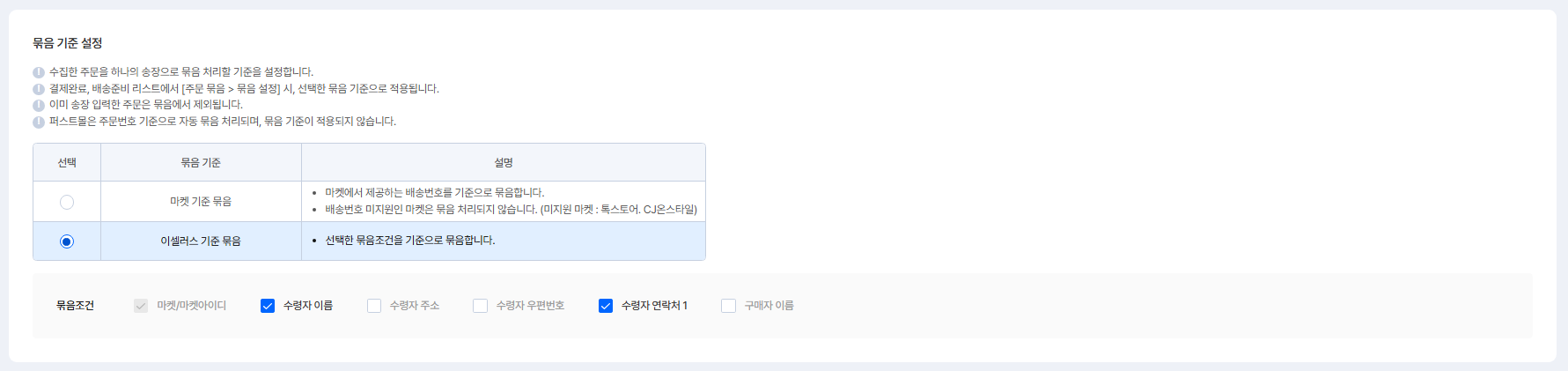Check the 수령자 우편번호 checkbox
This screenshot has width=1568, height=371.
[480, 306]
